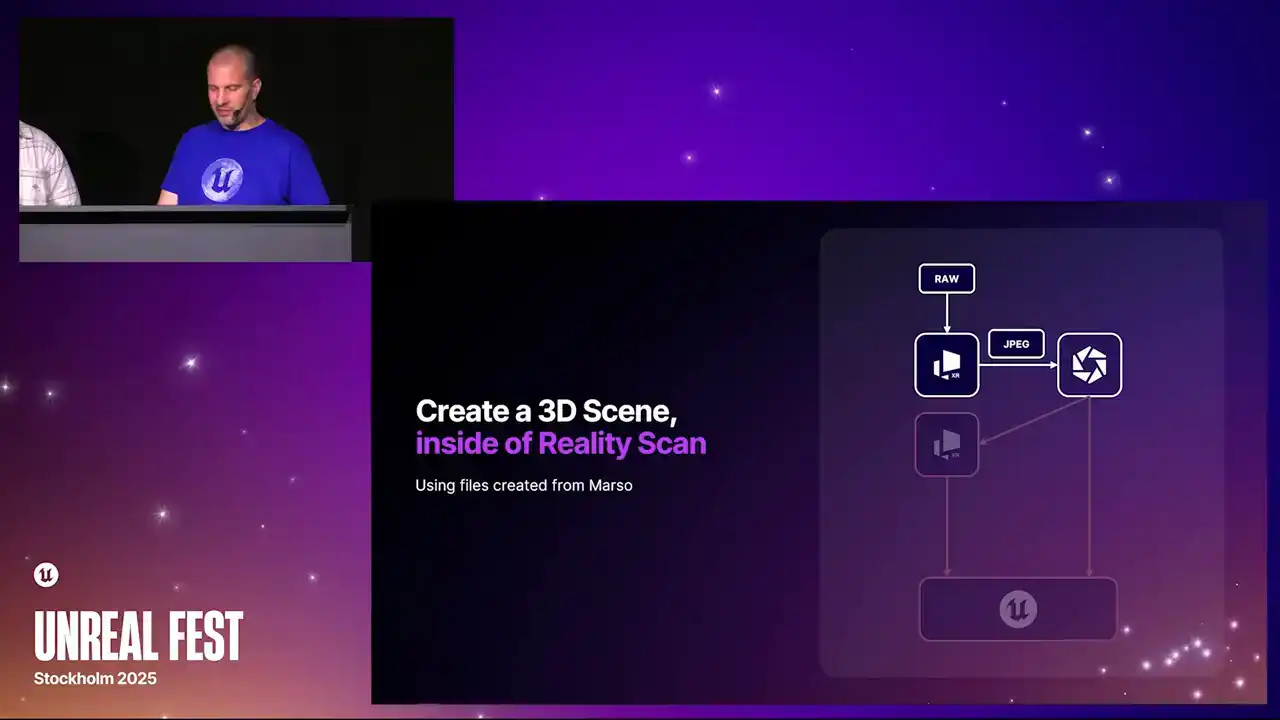Click the arrow from RAW to Marso

click(946, 313)
